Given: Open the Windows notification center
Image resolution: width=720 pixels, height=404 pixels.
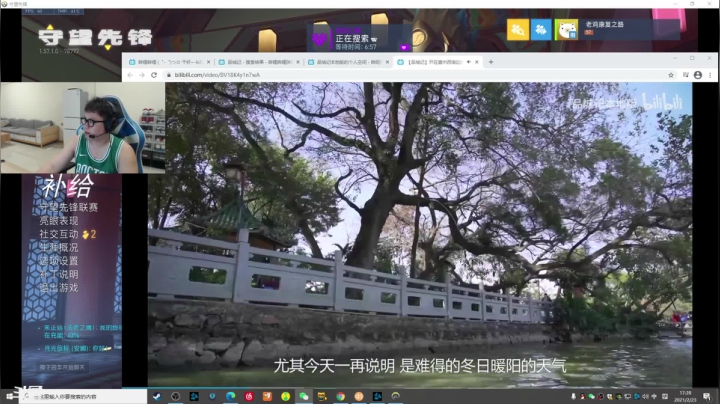Looking at the screenshot, I should coord(707,396).
